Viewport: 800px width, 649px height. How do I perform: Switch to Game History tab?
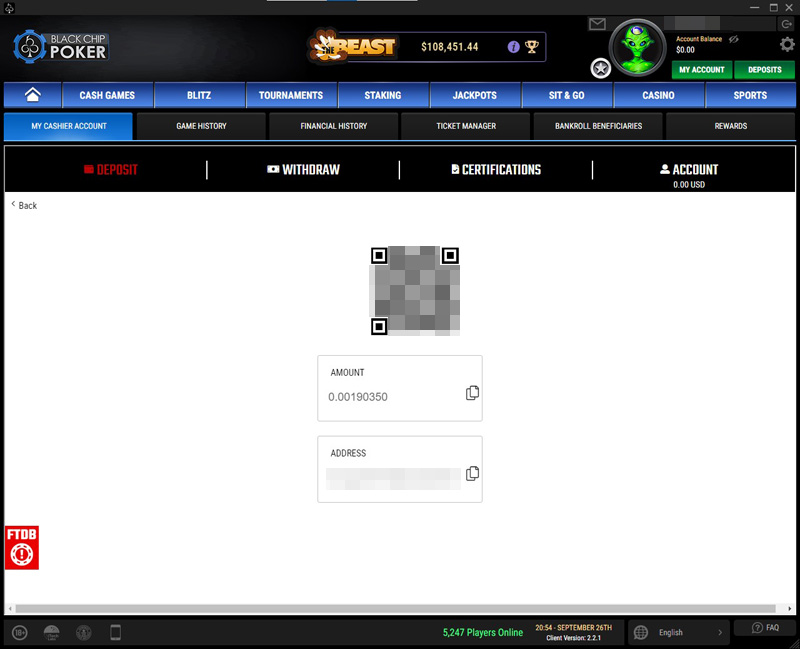[x=201, y=126]
